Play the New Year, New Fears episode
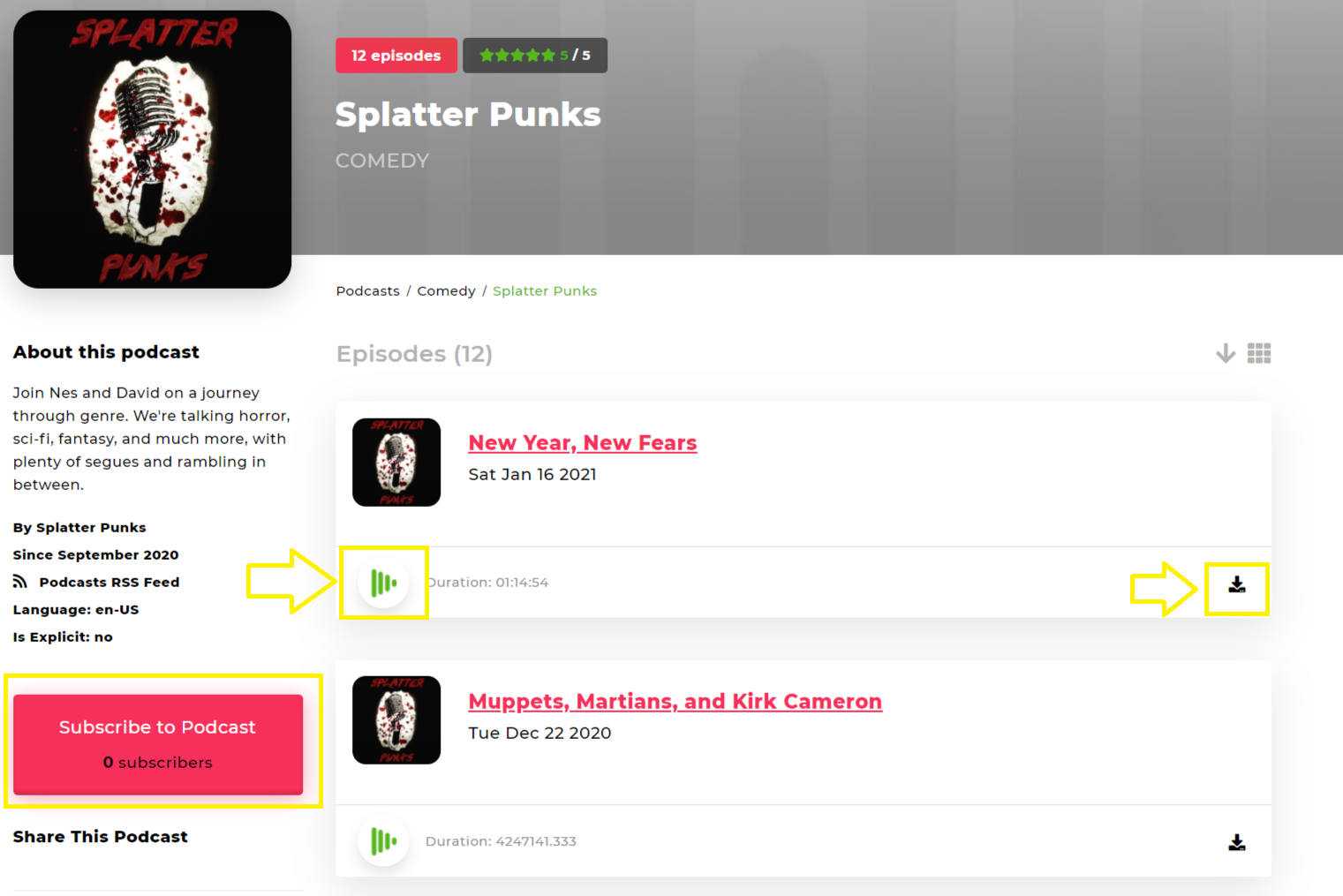 pyautogui.click(x=383, y=583)
